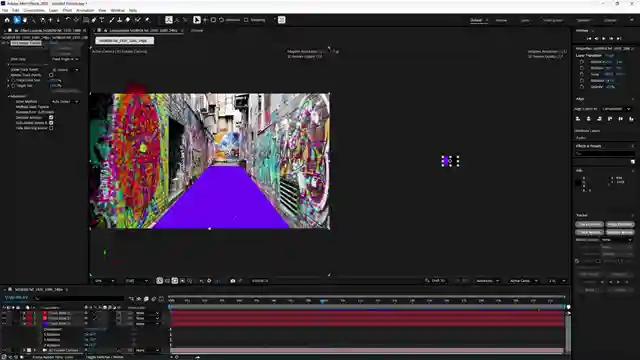Click the blue label color of third layer
The width and height of the screenshot is (640, 360).
pyautogui.click(x=45, y=324)
